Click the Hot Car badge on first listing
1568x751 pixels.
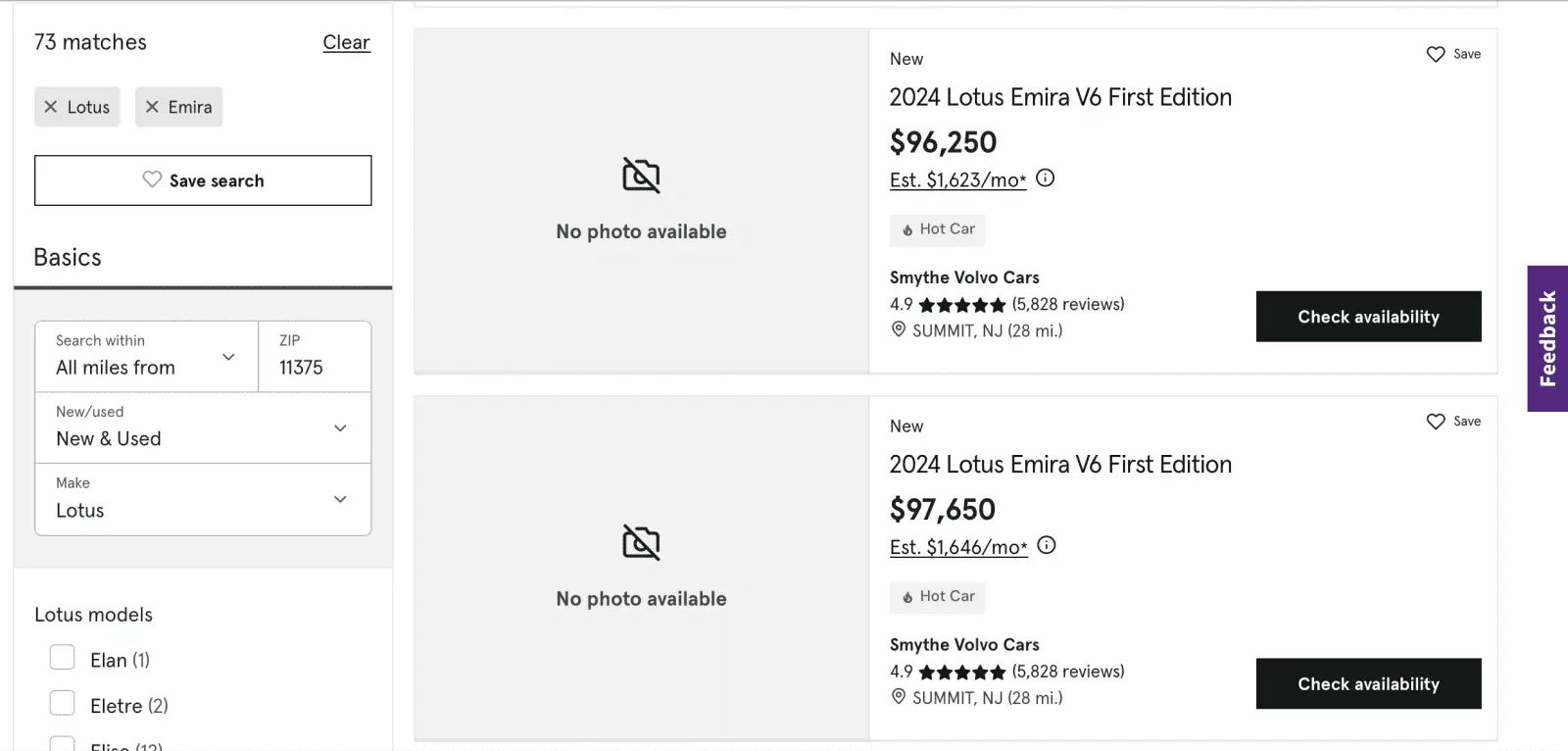(x=937, y=229)
